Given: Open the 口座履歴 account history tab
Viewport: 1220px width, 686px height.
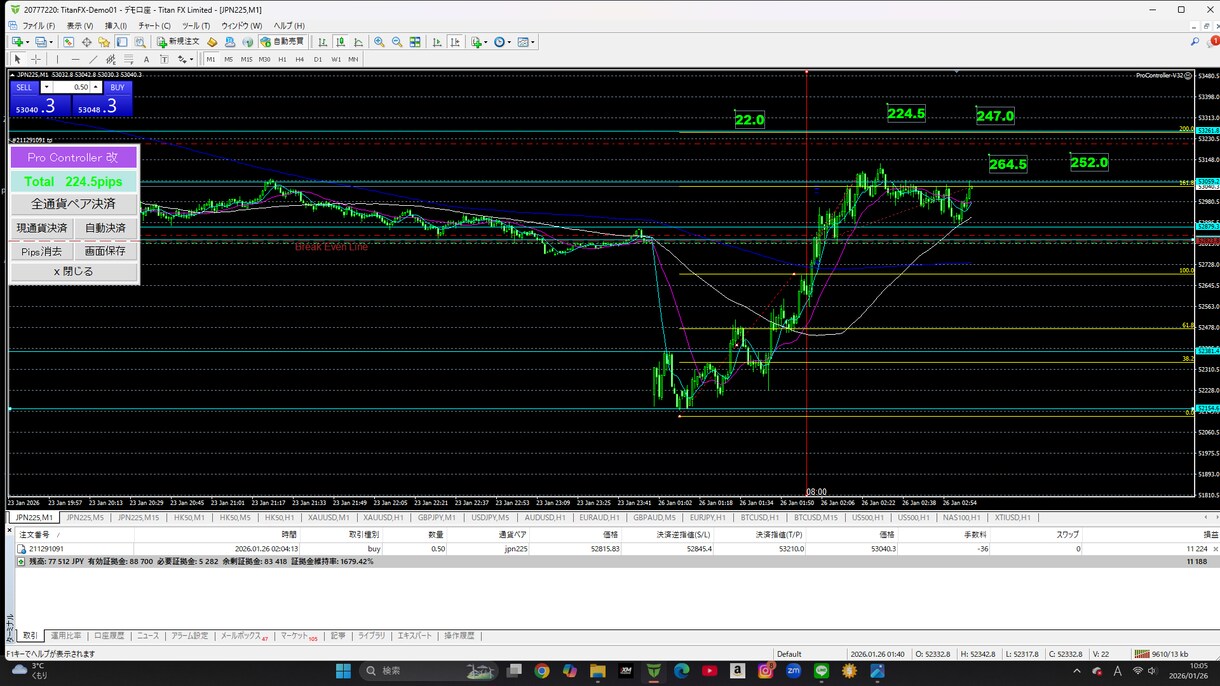Looking at the screenshot, I should [x=109, y=636].
